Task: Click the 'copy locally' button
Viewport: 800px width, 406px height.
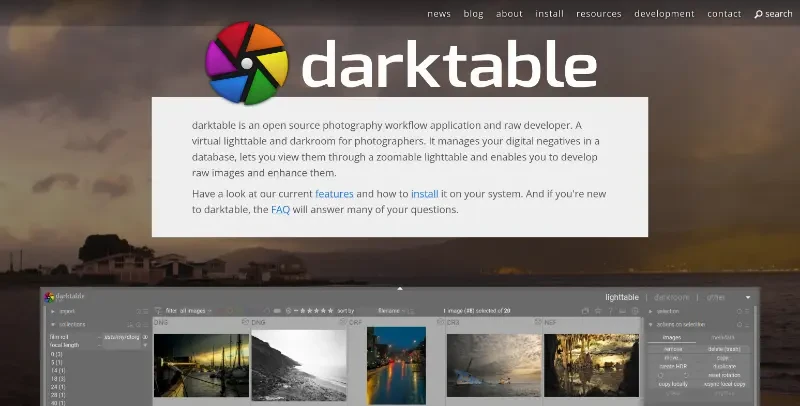Action: (x=673, y=384)
